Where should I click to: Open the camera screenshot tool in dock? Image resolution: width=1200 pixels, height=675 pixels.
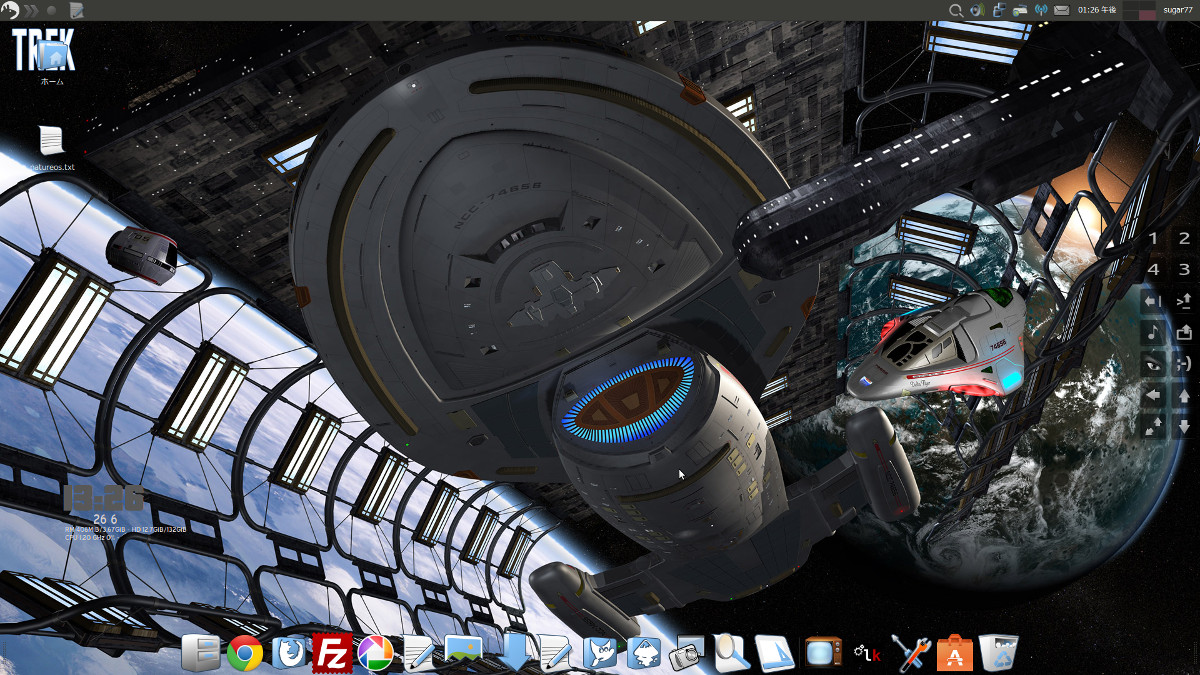coord(688,653)
